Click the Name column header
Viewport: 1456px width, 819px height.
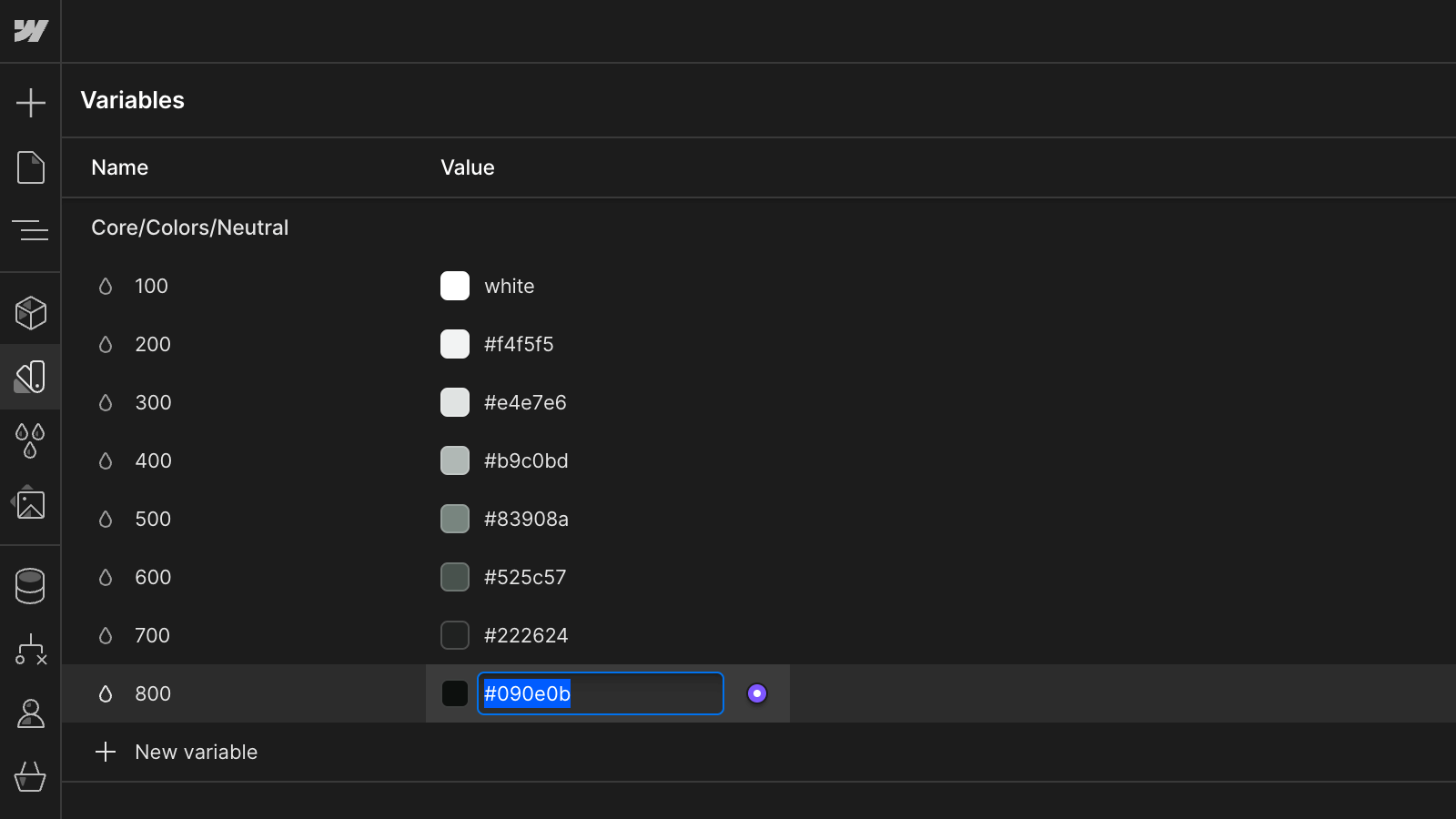pyautogui.click(x=119, y=167)
